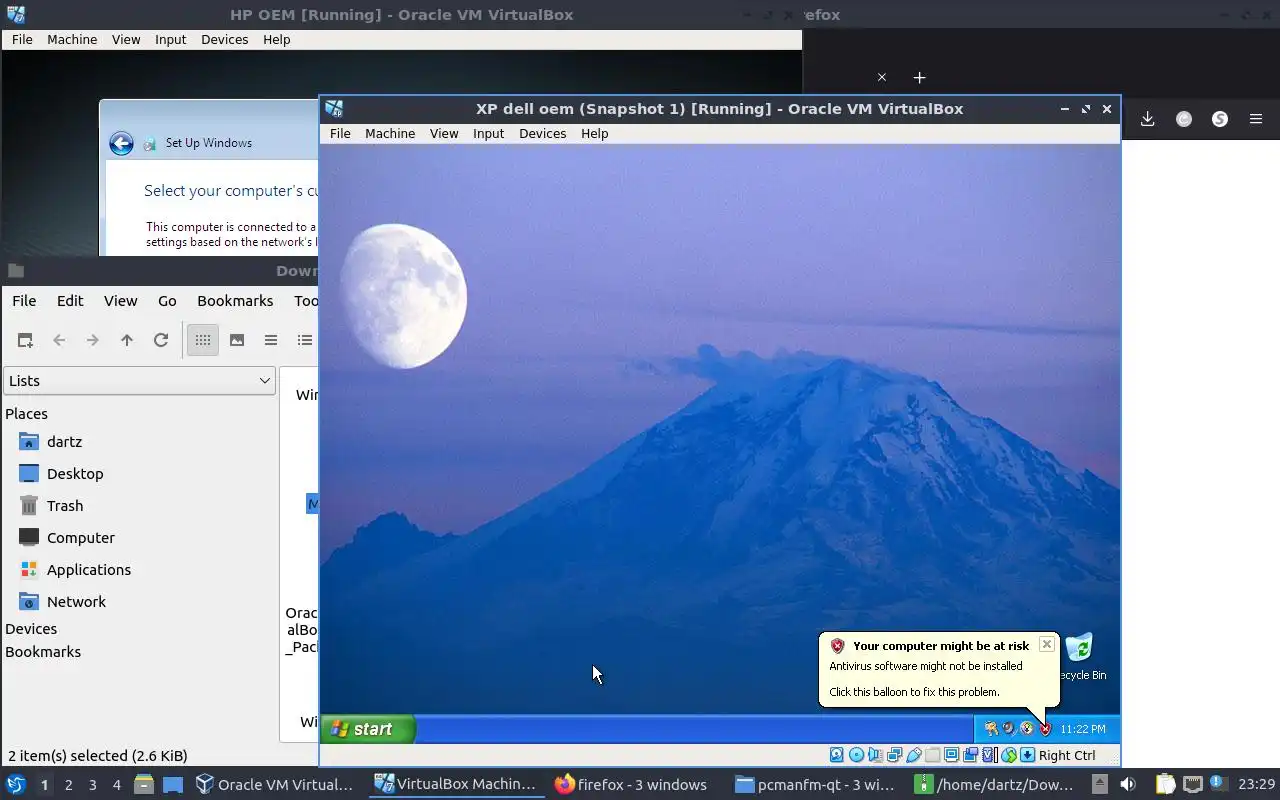Open the XP start button
This screenshot has height=800, width=1280.
click(367, 729)
